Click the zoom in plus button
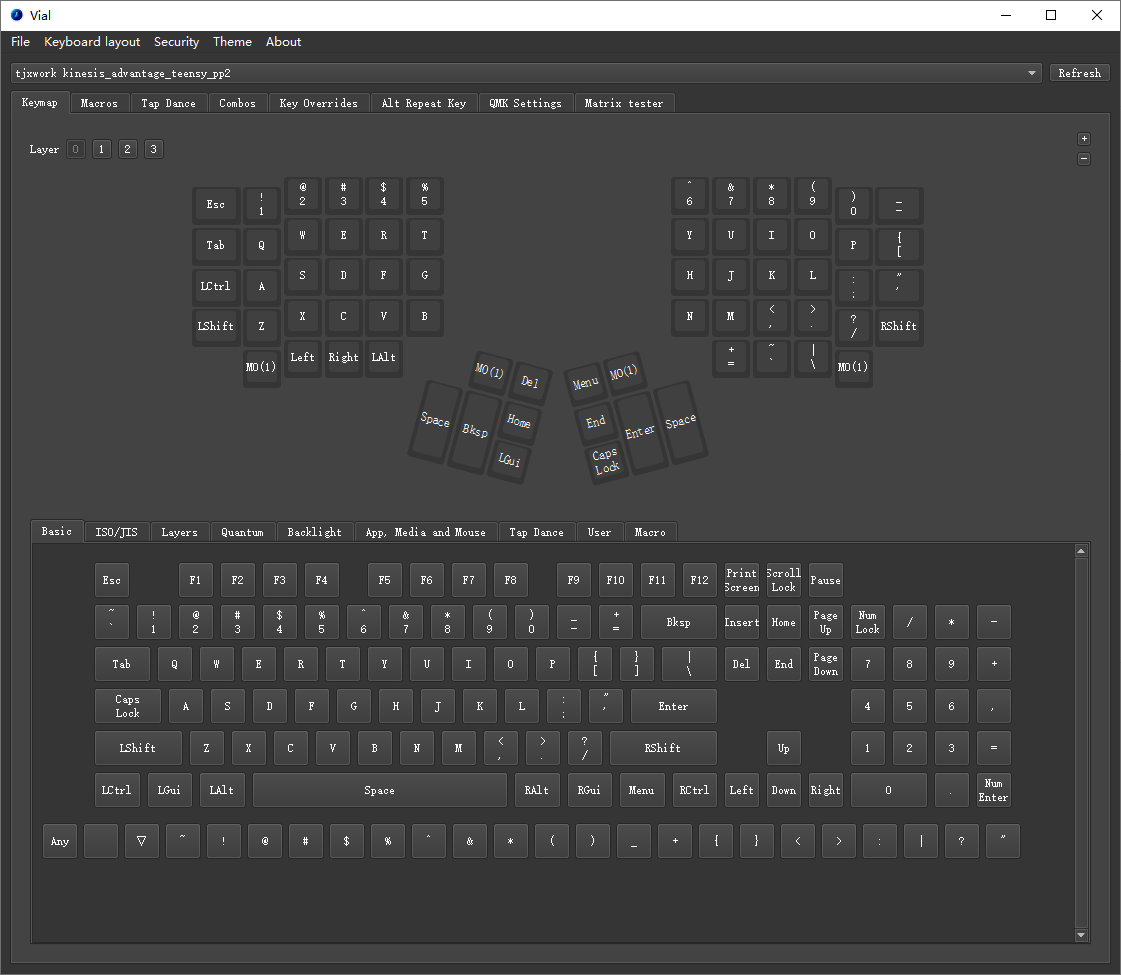1121x975 pixels. click(x=1084, y=139)
